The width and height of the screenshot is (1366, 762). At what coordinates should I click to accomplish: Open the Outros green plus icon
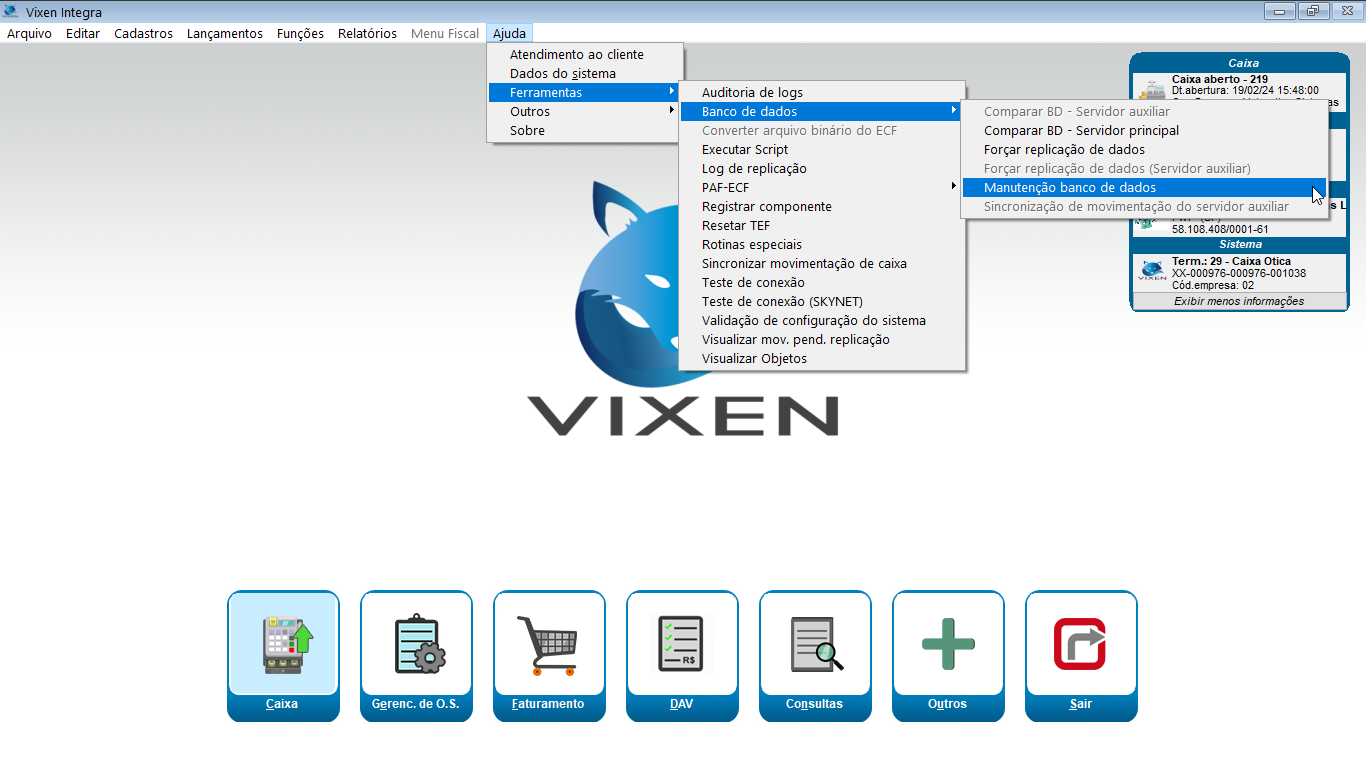click(x=948, y=643)
